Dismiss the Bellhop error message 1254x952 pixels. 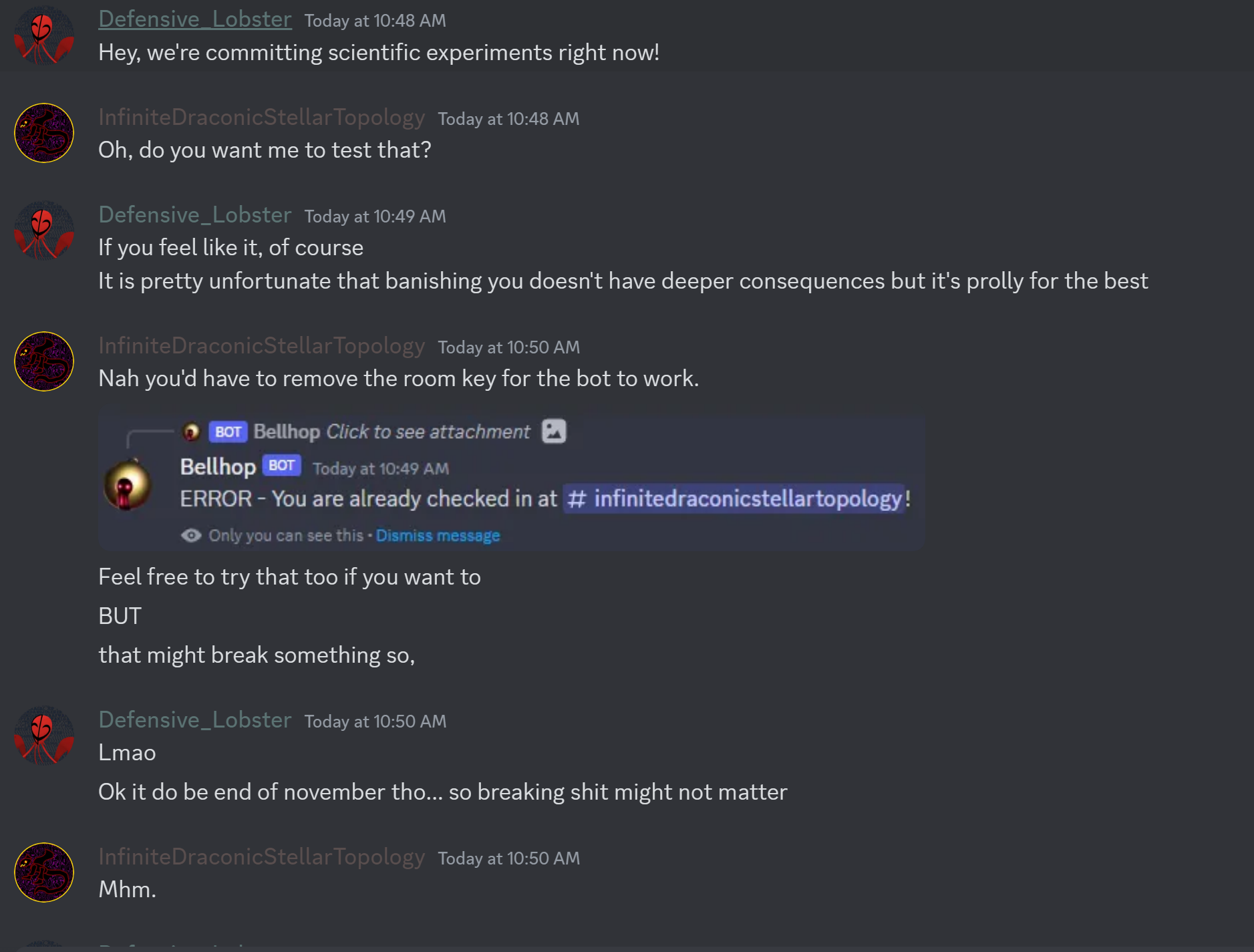coord(438,535)
